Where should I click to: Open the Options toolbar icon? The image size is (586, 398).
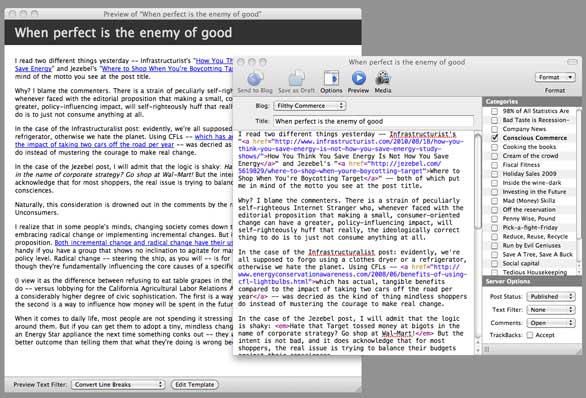331,78
